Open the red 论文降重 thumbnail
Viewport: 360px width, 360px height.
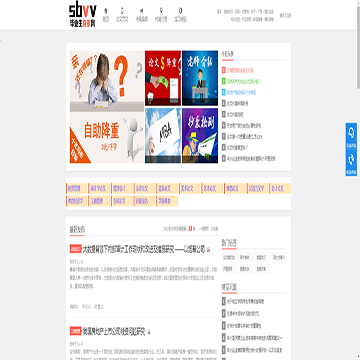[x=163, y=78]
